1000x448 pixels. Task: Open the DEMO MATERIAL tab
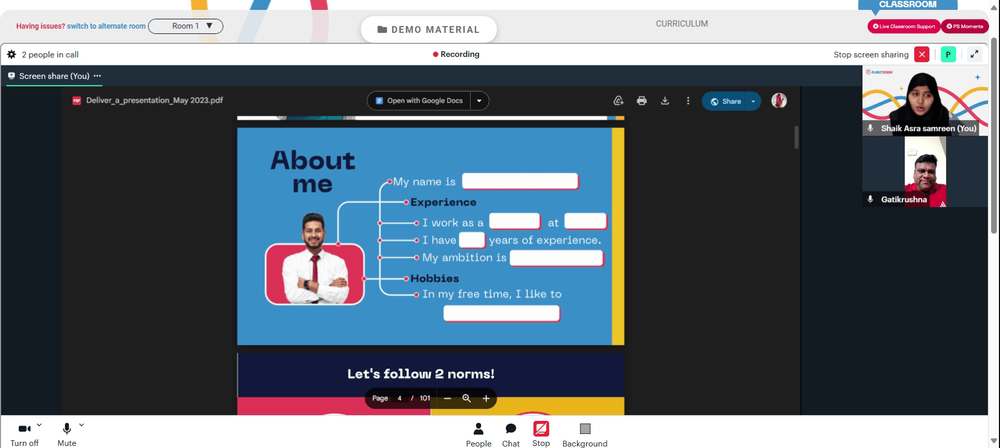(429, 29)
